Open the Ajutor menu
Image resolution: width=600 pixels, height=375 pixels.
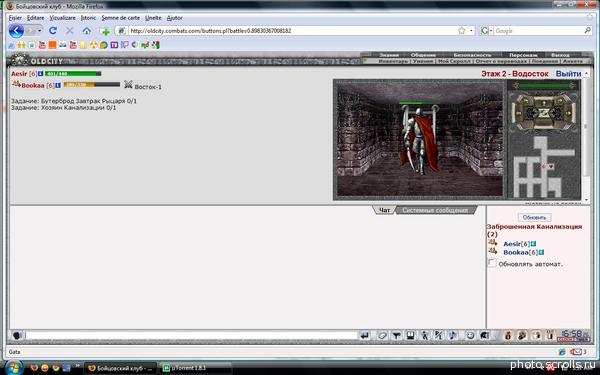174,18
